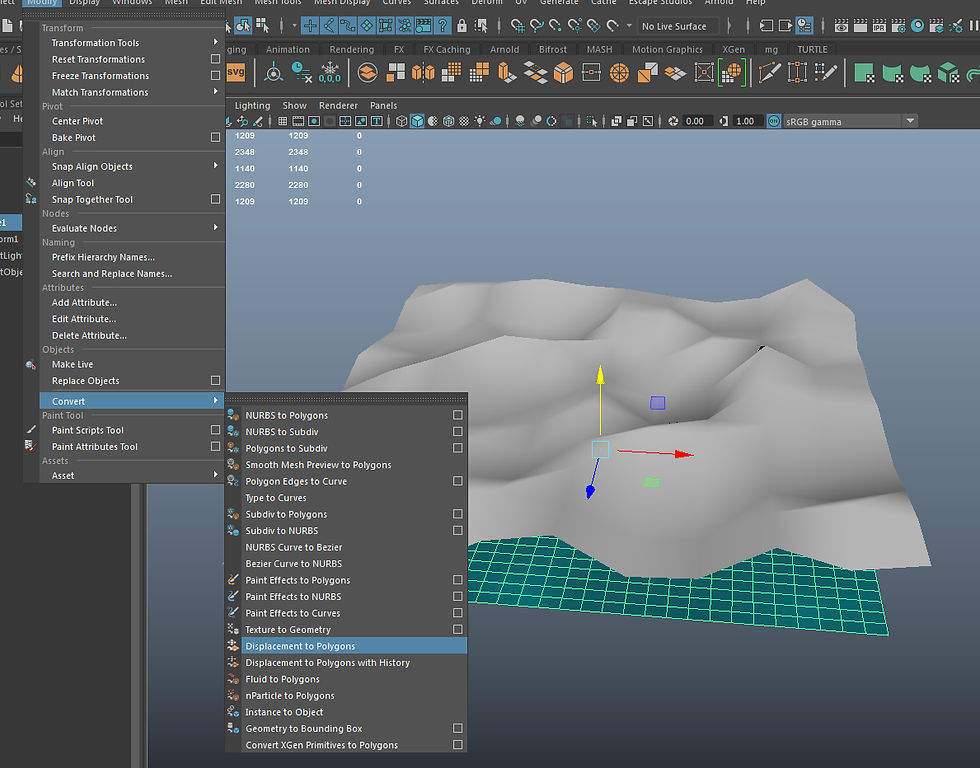The width and height of the screenshot is (980, 768).
Task: Start IPR render icon
Action: (879, 26)
